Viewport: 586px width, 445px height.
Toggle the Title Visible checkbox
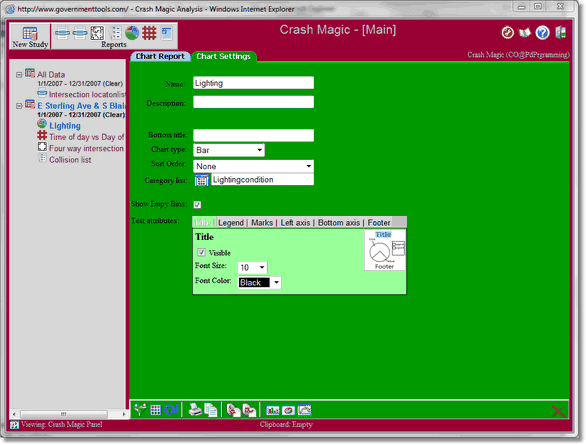pyautogui.click(x=201, y=252)
